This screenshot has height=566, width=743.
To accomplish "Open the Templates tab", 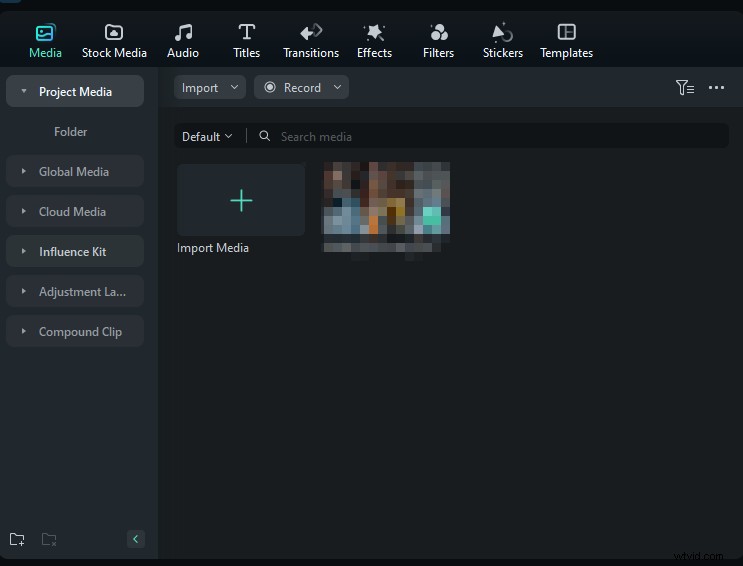I will pos(566,41).
